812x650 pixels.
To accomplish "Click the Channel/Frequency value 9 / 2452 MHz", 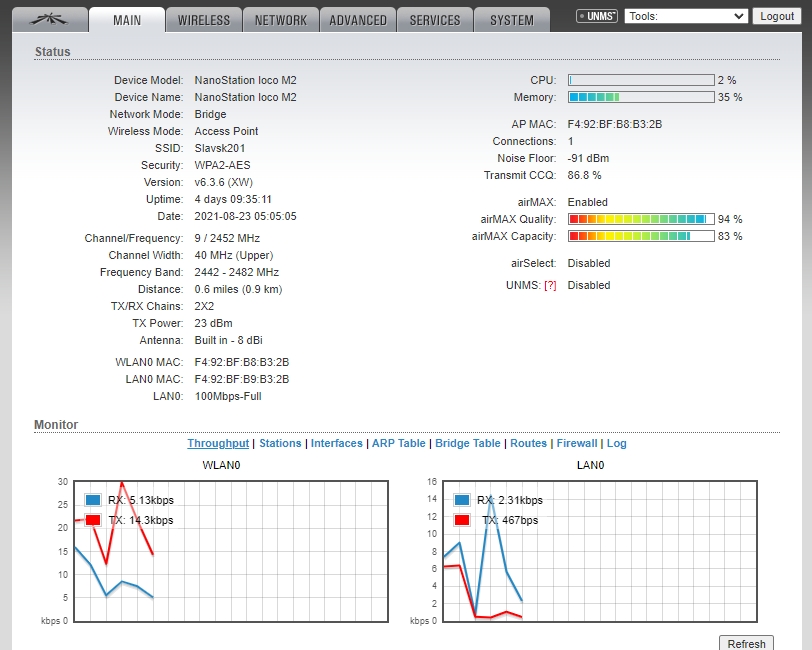I will [227, 238].
